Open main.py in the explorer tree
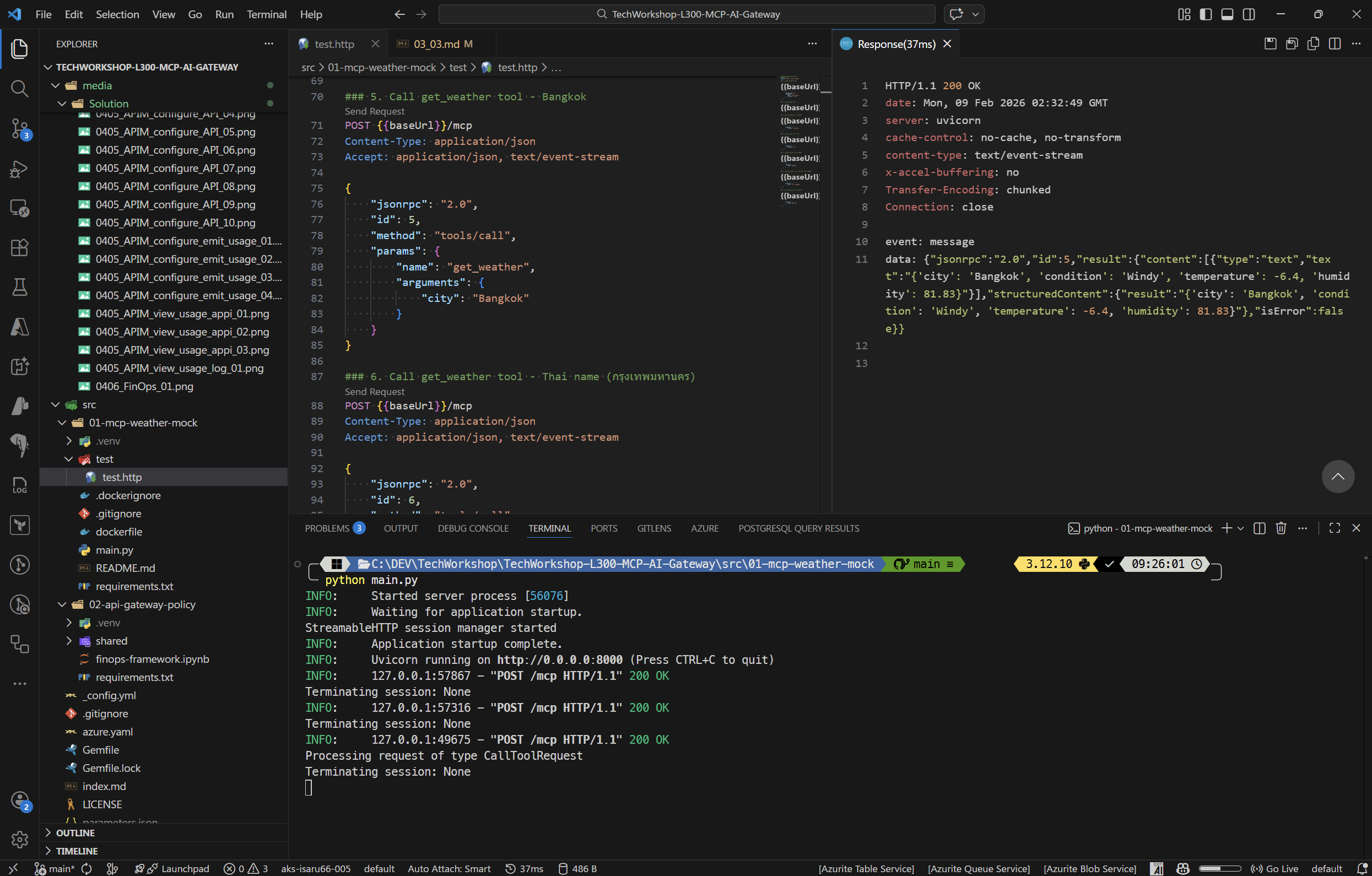This screenshot has height=876, width=1372. 114,550
